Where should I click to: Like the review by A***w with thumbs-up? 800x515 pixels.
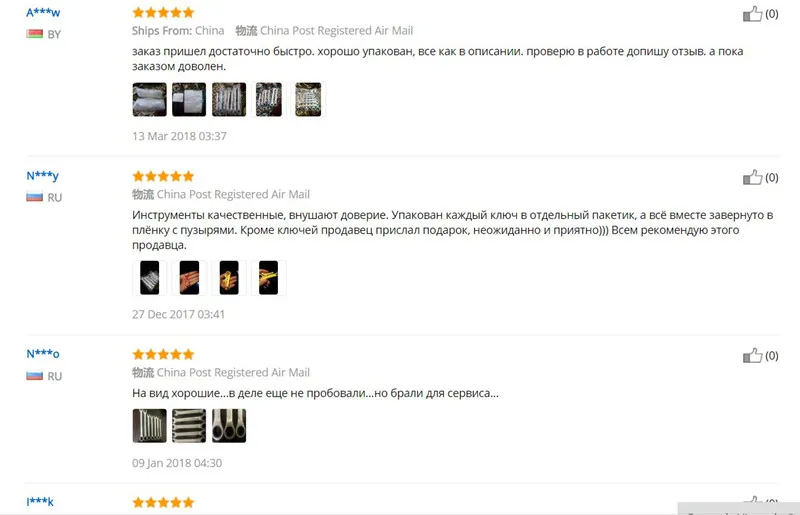[752, 14]
